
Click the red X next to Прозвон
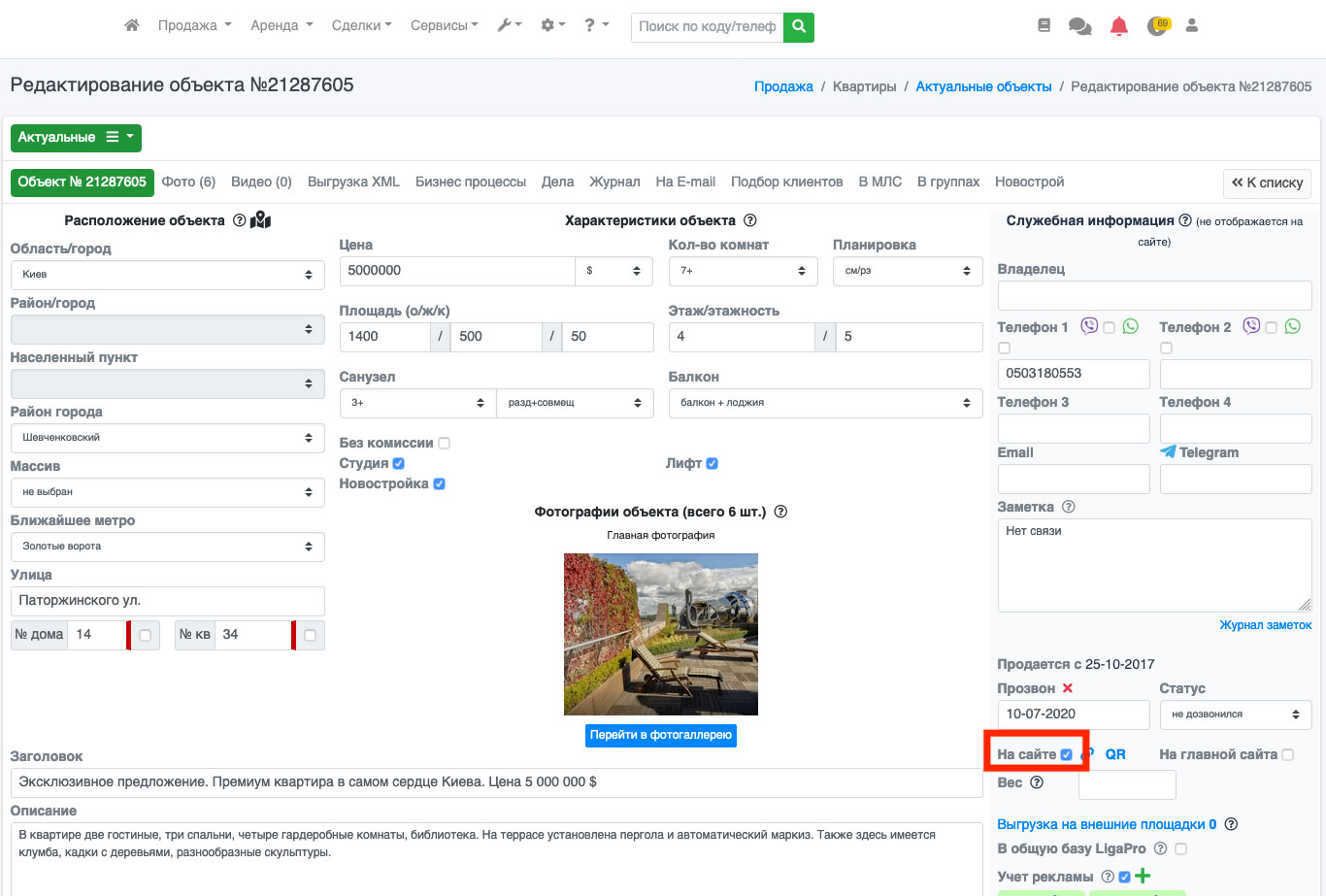[1068, 688]
